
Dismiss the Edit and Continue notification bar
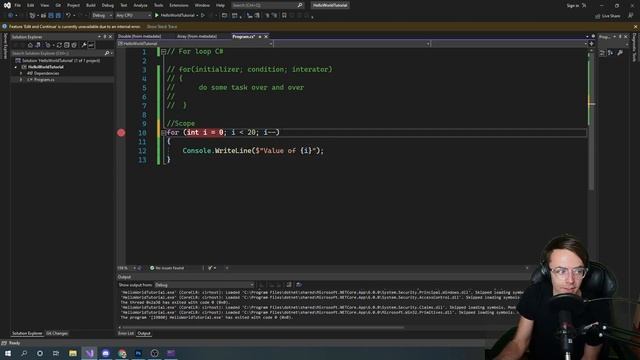coord(635,27)
